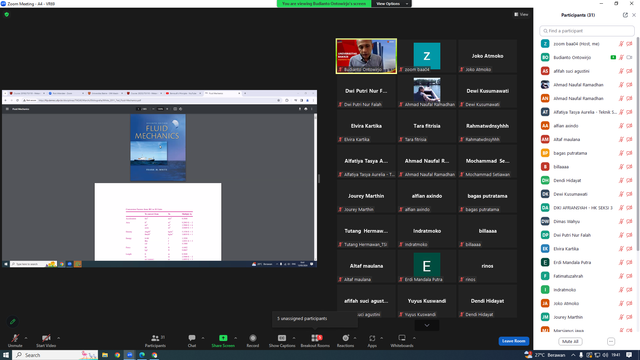The height and width of the screenshot is (360, 640).
Task: Expand captions options arrow beside Show Captions
Action: 294,338
